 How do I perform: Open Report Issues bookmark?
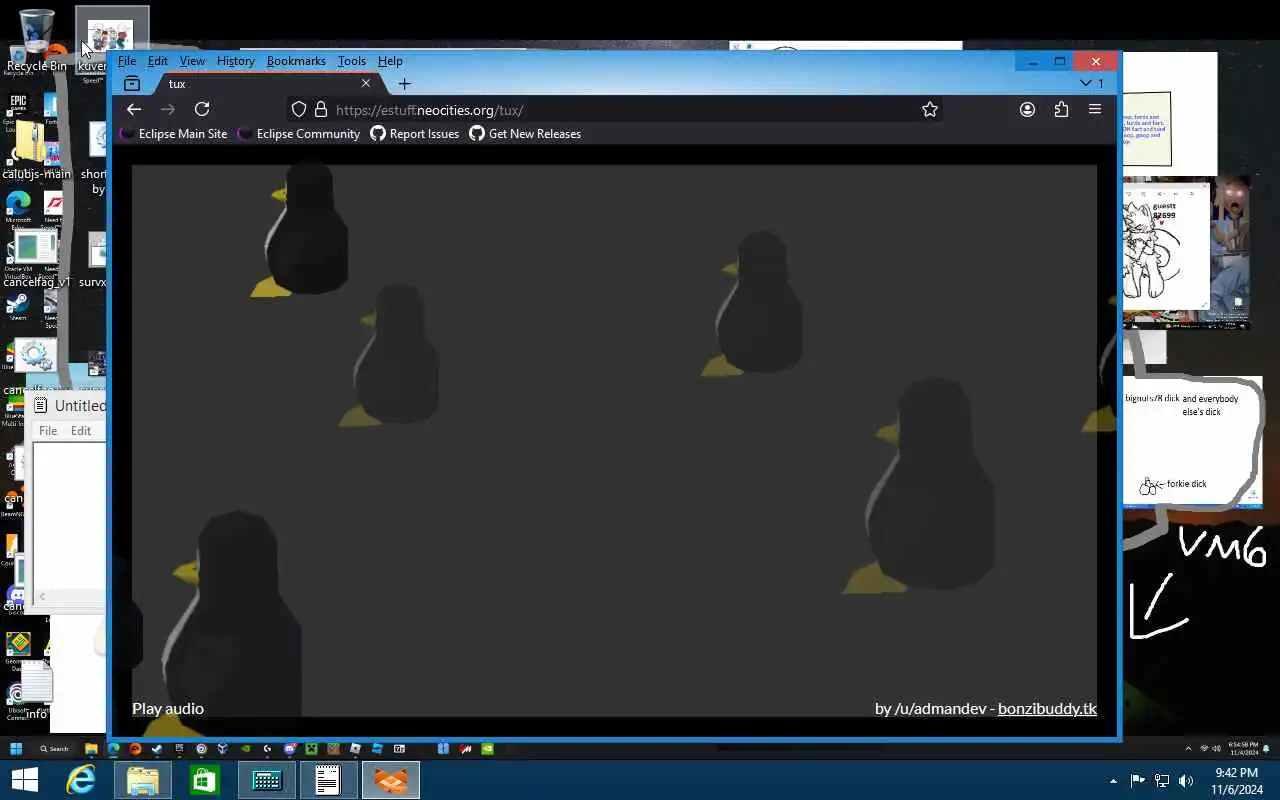click(x=415, y=134)
